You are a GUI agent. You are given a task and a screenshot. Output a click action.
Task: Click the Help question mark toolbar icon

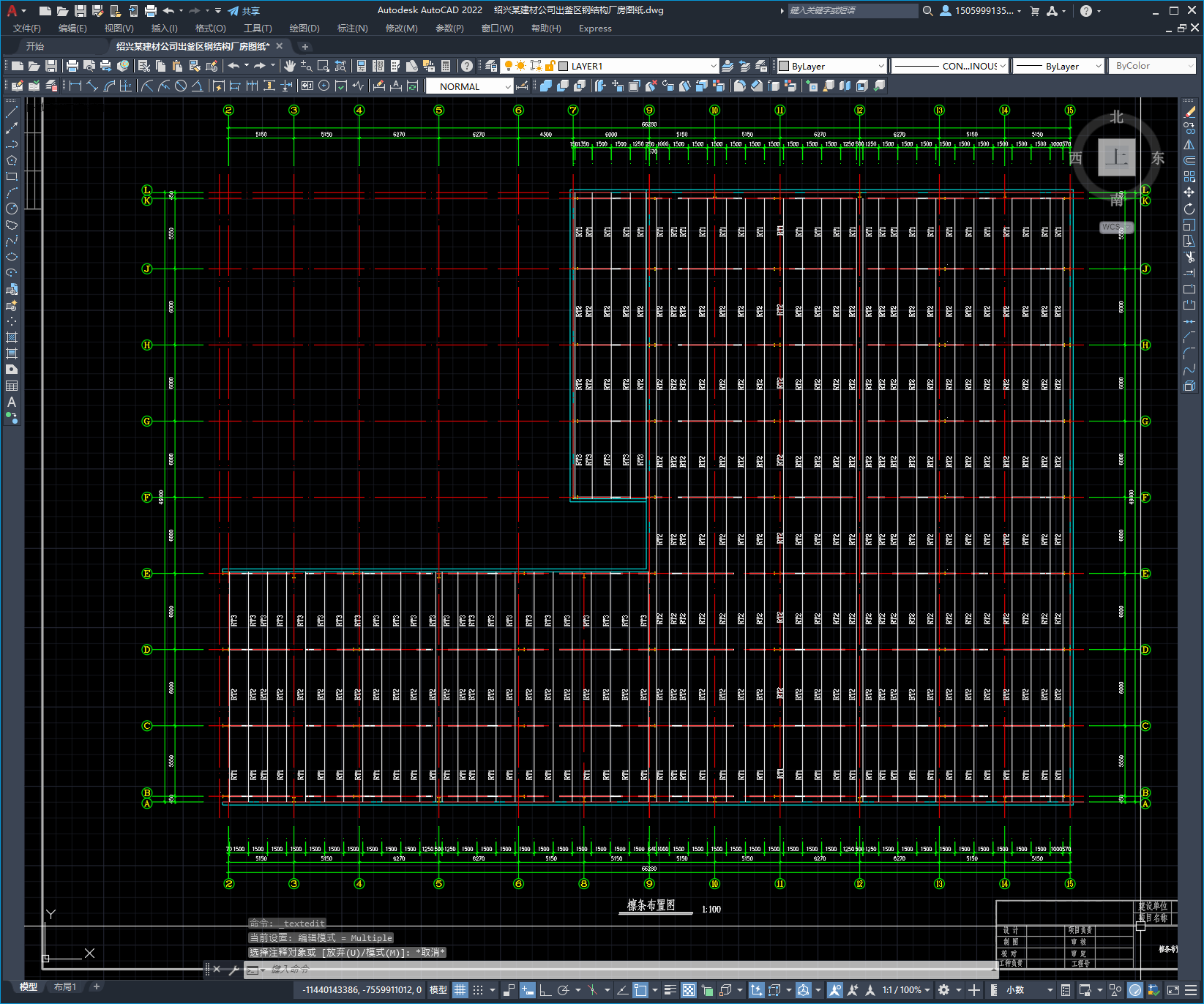click(x=467, y=66)
